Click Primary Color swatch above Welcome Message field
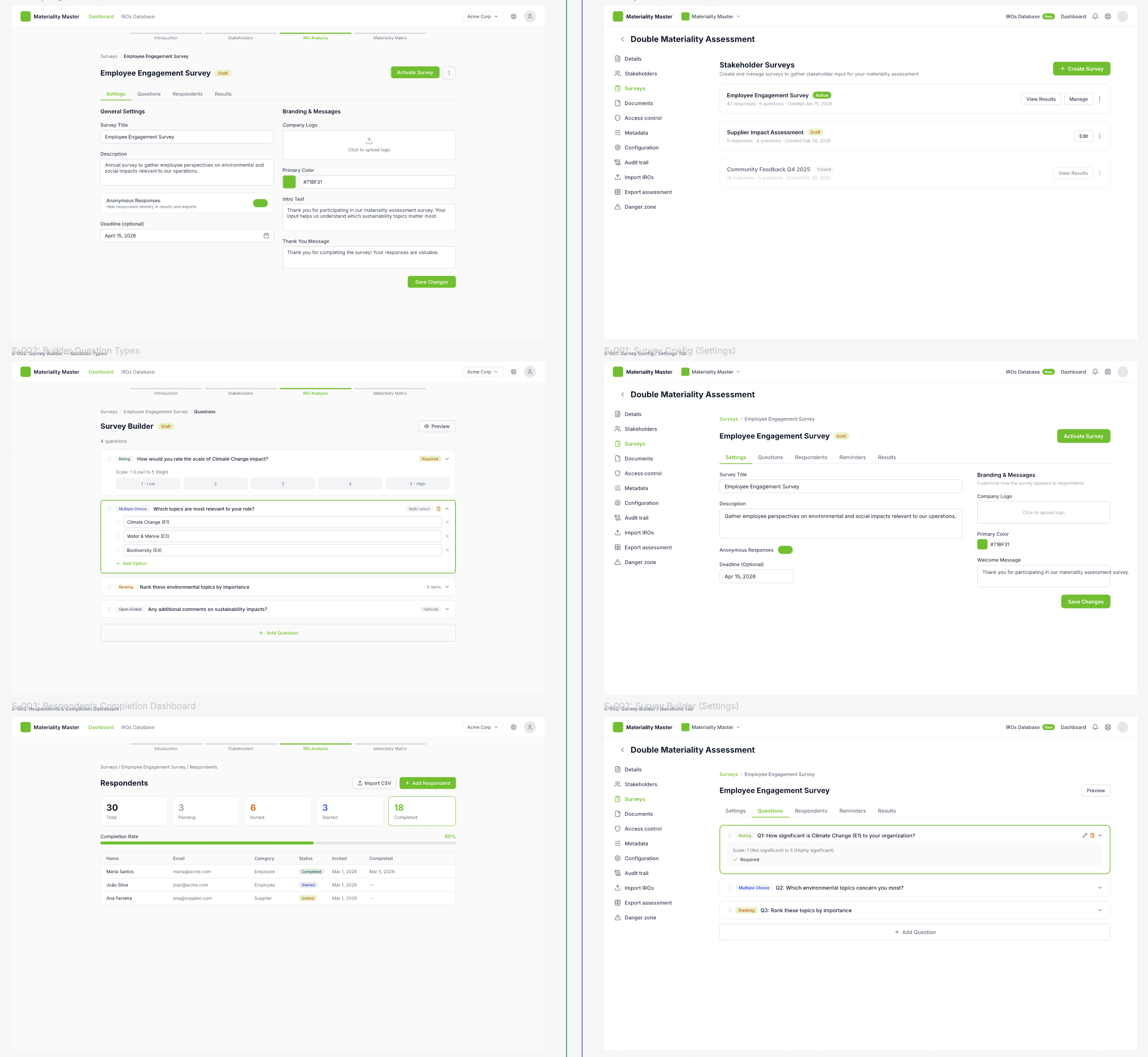 (x=982, y=545)
